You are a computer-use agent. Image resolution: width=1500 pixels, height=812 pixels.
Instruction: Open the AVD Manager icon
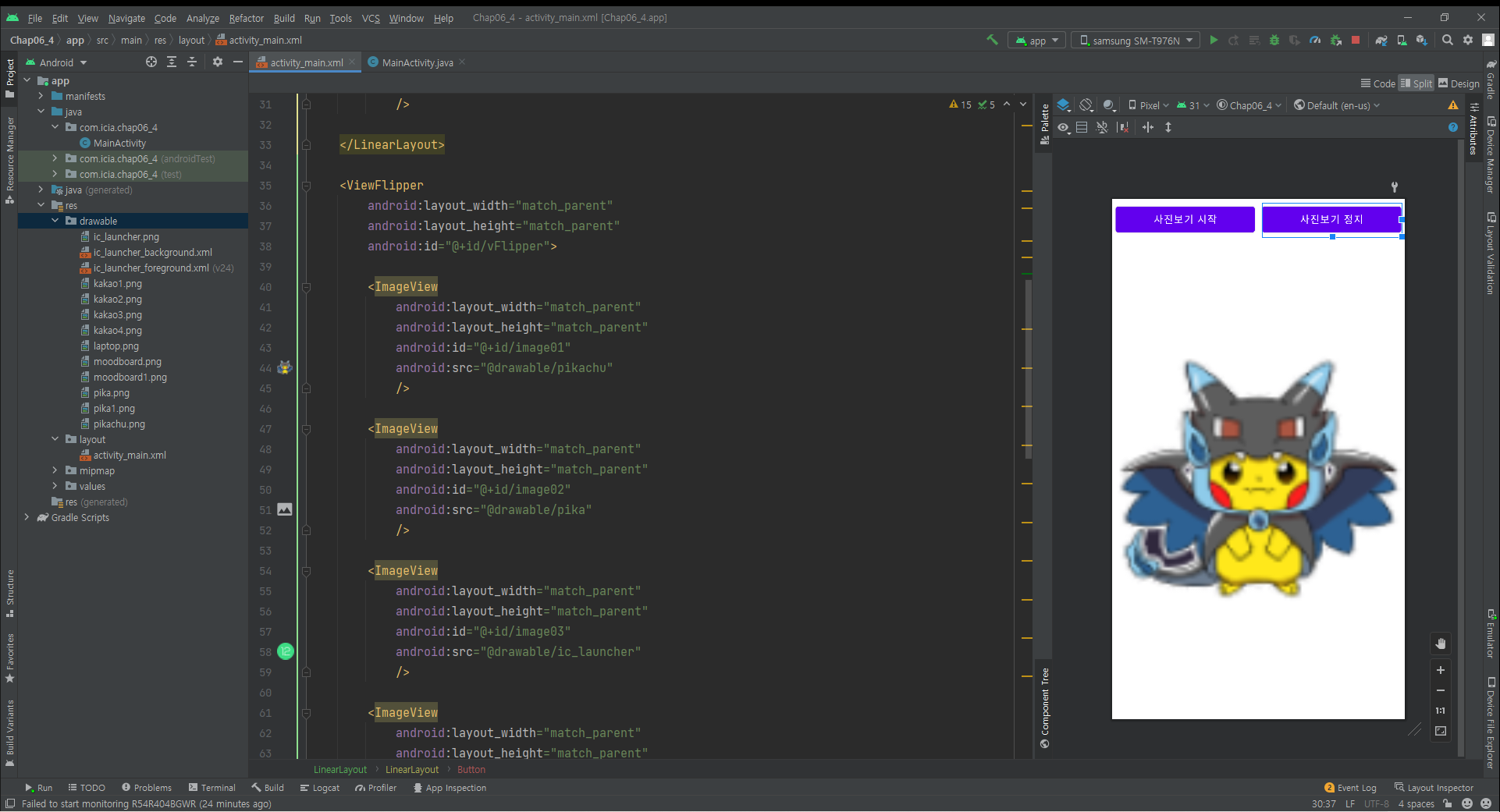pos(1402,40)
